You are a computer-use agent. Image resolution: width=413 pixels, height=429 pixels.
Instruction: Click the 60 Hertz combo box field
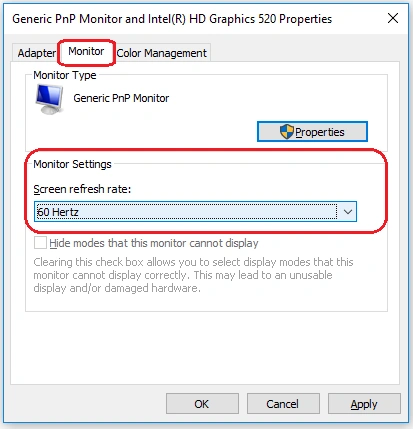pyautogui.click(x=195, y=212)
